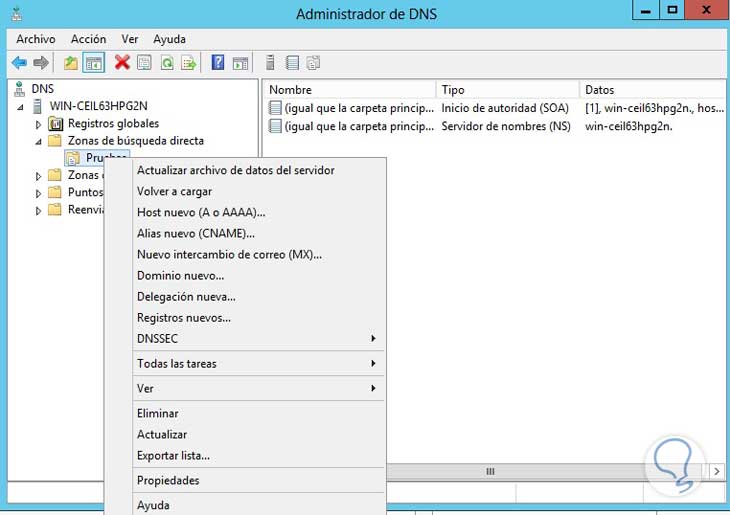Go forward with the gray right arrow
Image resolution: width=730 pixels, height=515 pixels.
pyautogui.click(x=41, y=63)
